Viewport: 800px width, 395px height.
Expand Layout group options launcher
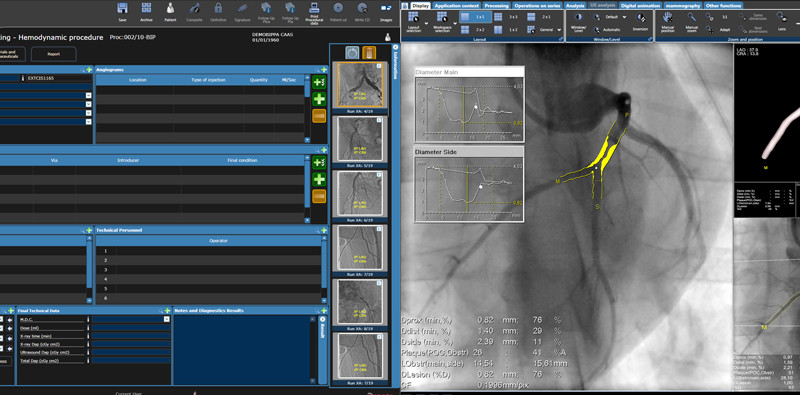(560, 39)
